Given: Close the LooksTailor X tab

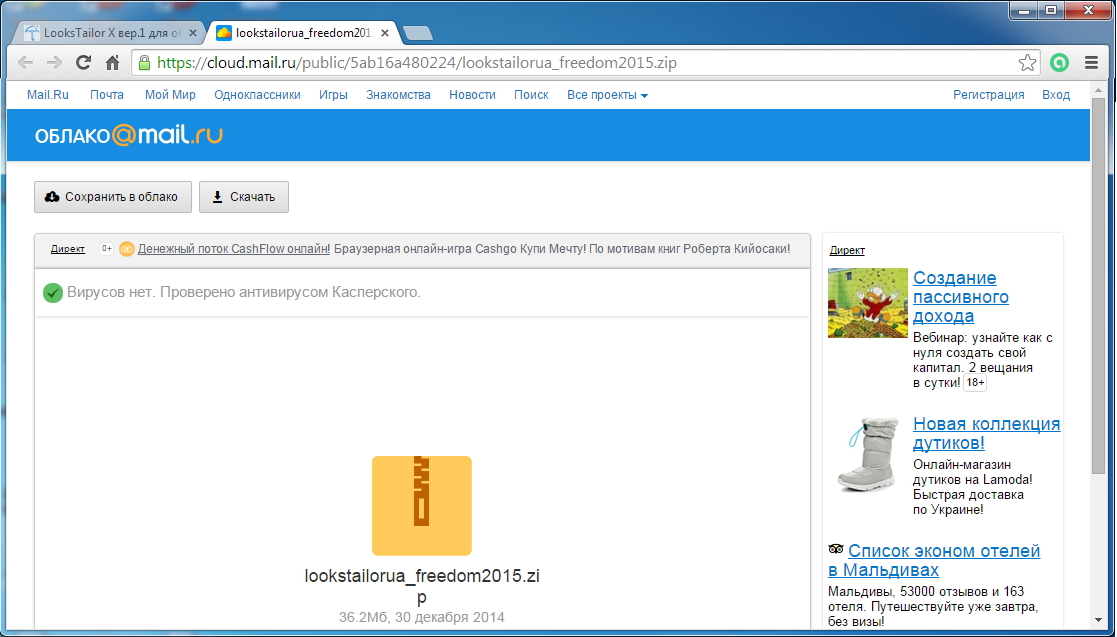Looking at the screenshot, I should 192,33.
